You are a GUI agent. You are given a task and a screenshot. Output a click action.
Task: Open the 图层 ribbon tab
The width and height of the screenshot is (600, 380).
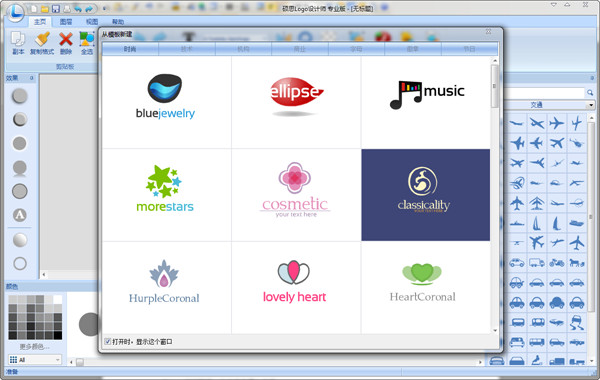point(66,21)
